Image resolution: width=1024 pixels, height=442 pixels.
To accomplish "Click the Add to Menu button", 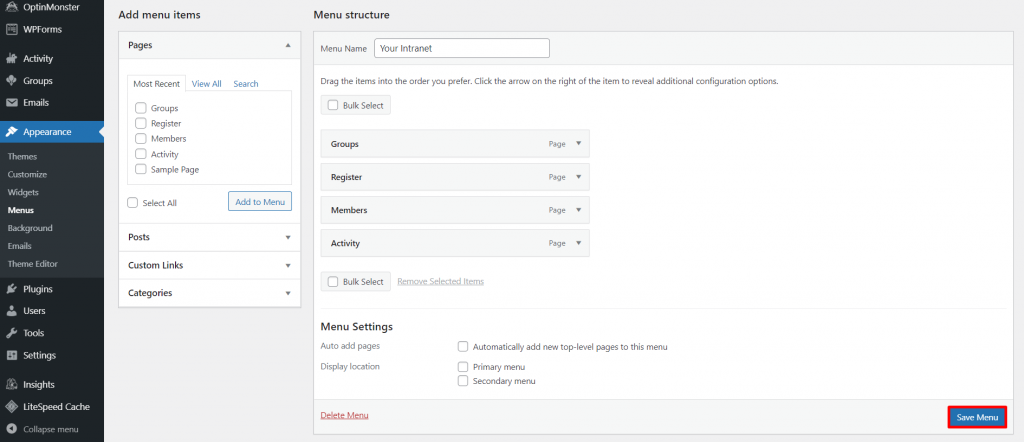I will [259, 202].
